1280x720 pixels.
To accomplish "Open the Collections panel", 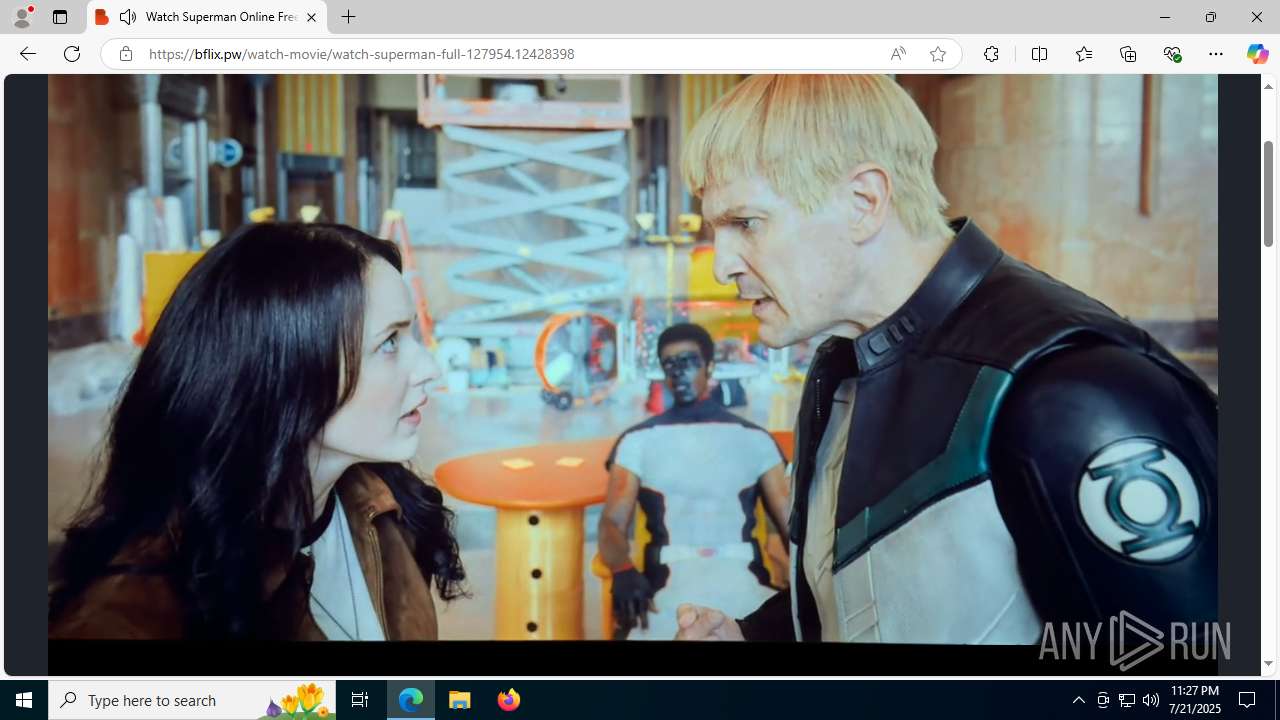I will pos(1128,54).
